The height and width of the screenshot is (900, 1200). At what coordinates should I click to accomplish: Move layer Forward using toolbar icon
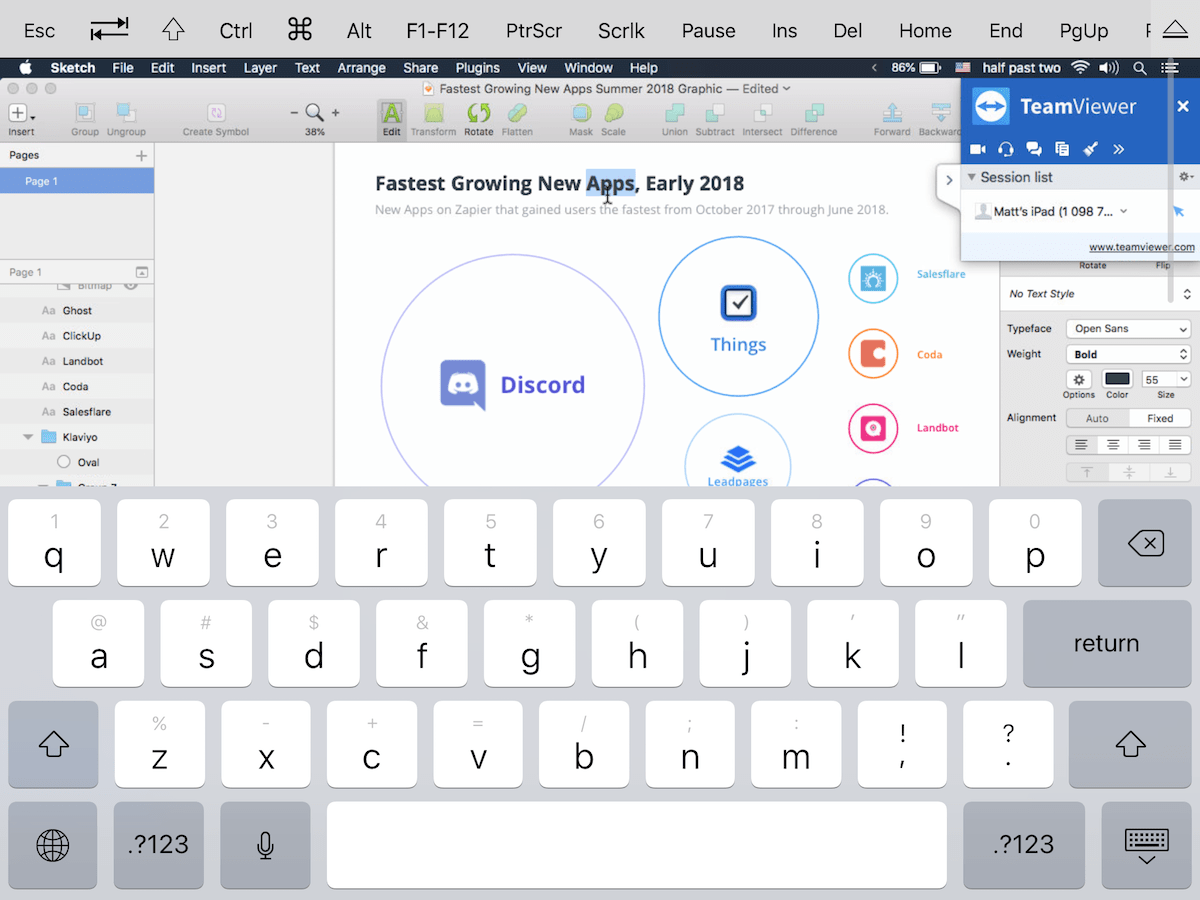tap(892, 118)
